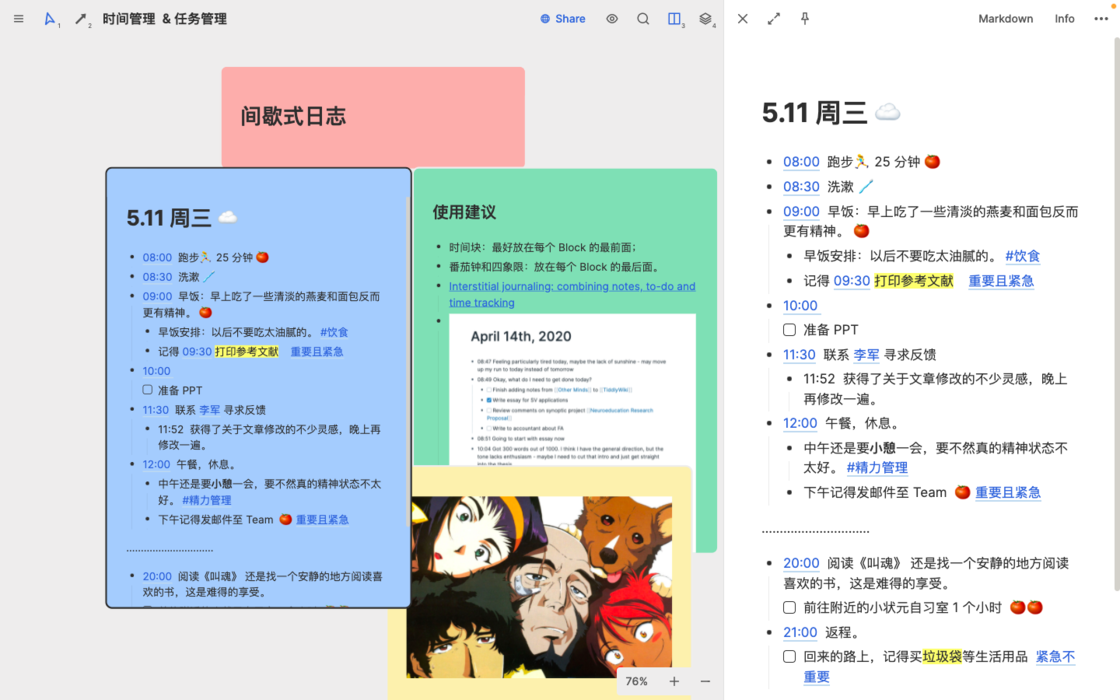Open search with the magnifier icon

(643, 18)
